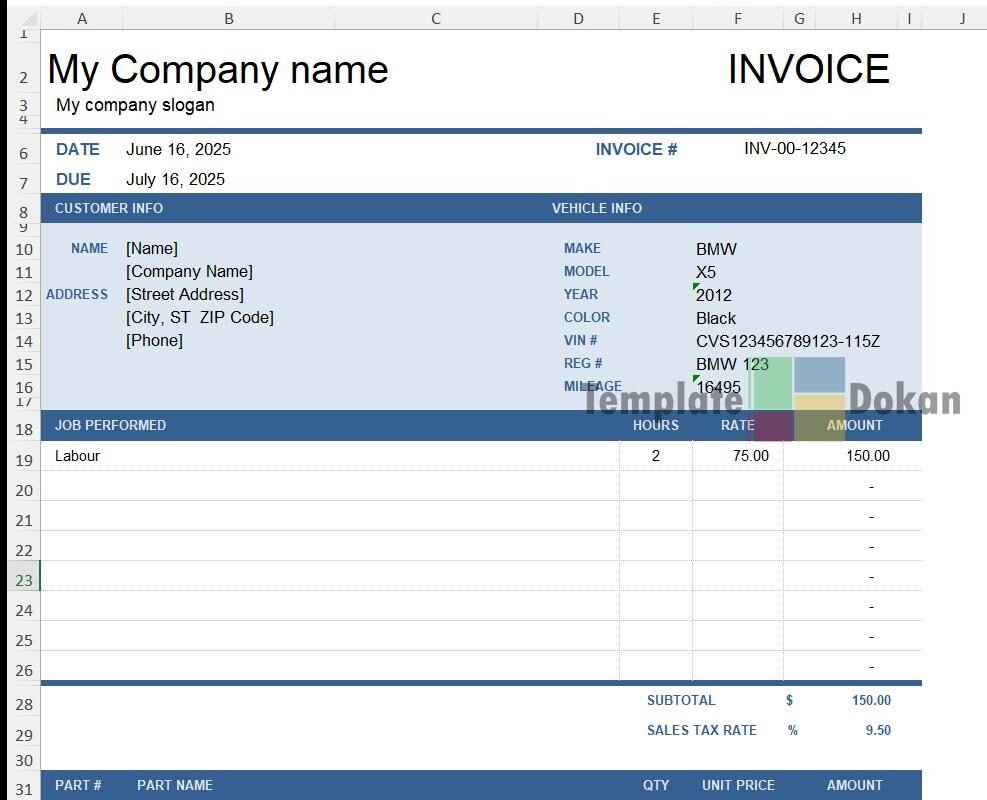
Task: Click the [Phone] placeholder cell
Action: click(154, 340)
